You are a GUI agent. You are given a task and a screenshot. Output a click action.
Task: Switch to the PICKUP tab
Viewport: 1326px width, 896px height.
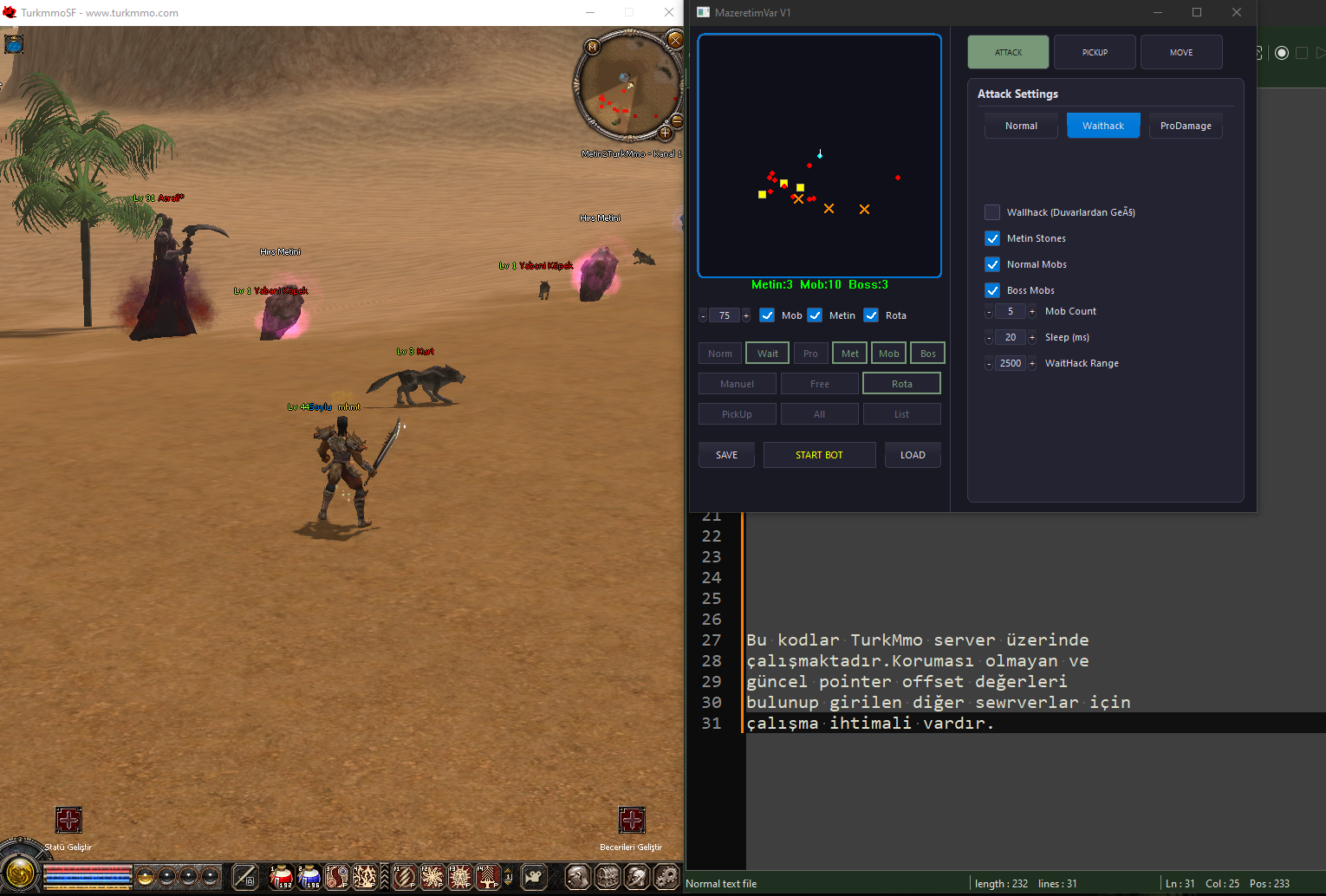tap(1095, 52)
